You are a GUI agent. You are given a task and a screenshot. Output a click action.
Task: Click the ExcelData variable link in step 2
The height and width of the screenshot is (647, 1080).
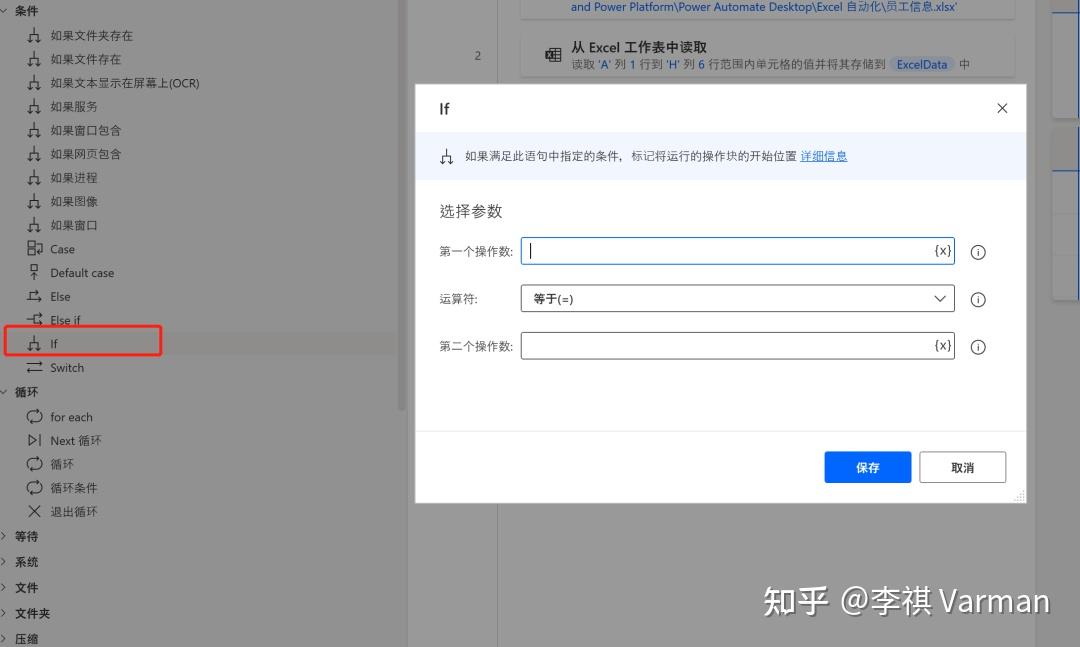(x=920, y=64)
